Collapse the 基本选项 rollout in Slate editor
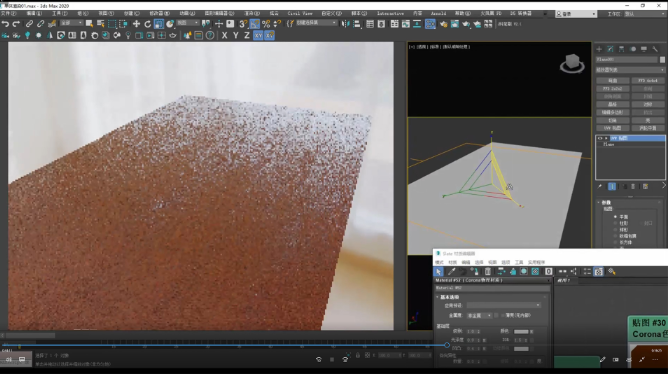This screenshot has height=381, width=669. click(x=437, y=297)
